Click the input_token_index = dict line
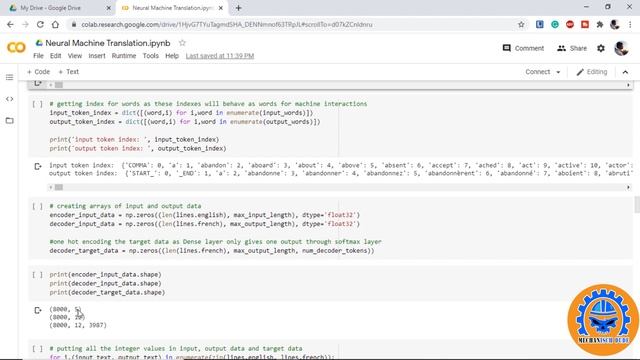The image size is (640, 360). (x=181, y=113)
